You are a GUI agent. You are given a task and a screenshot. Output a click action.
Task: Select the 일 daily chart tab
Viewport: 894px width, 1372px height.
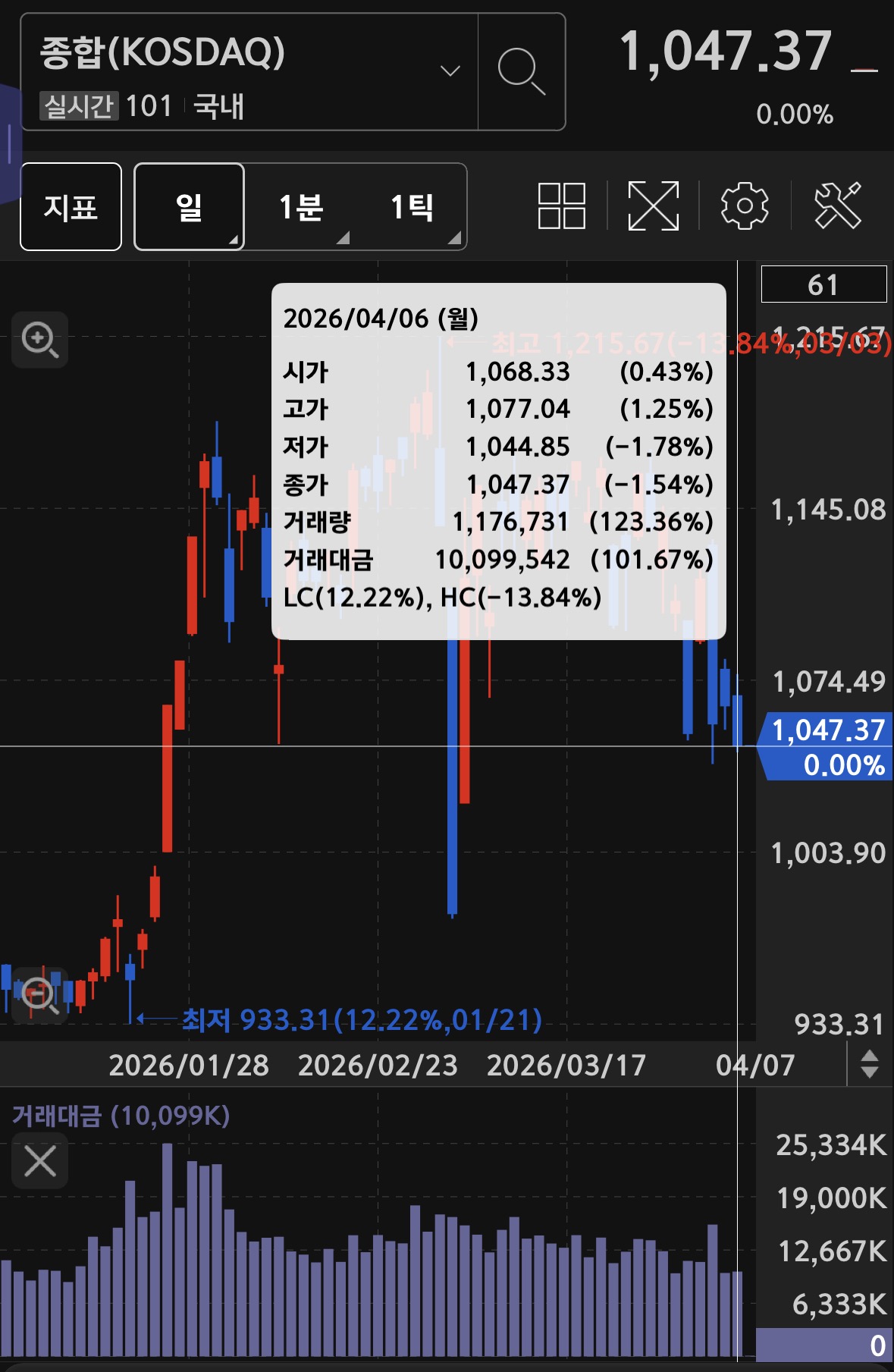pyautogui.click(x=190, y=207)
